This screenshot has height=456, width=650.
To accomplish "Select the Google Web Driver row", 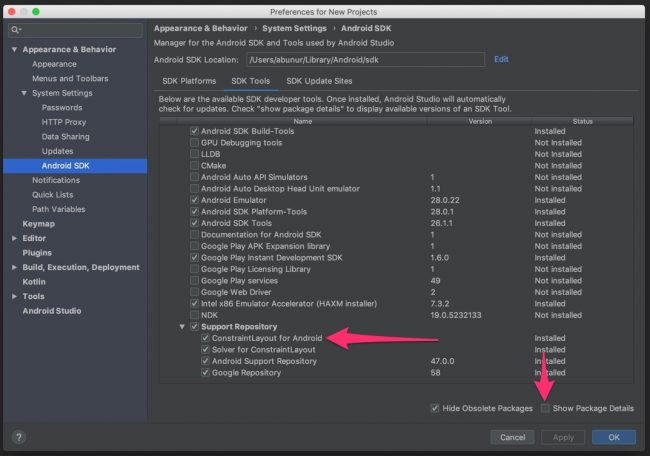I will click(x=396, y=292).
